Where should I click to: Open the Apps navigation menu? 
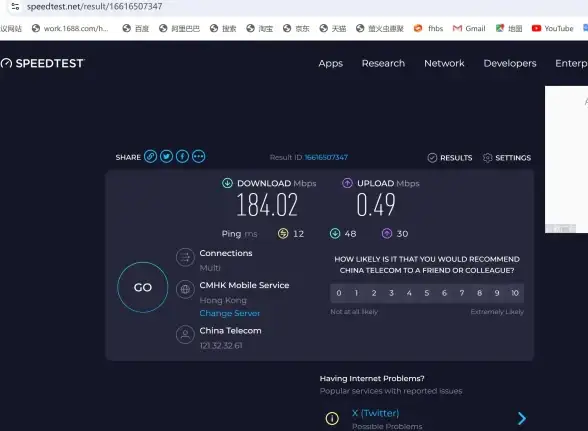point(330,63)
